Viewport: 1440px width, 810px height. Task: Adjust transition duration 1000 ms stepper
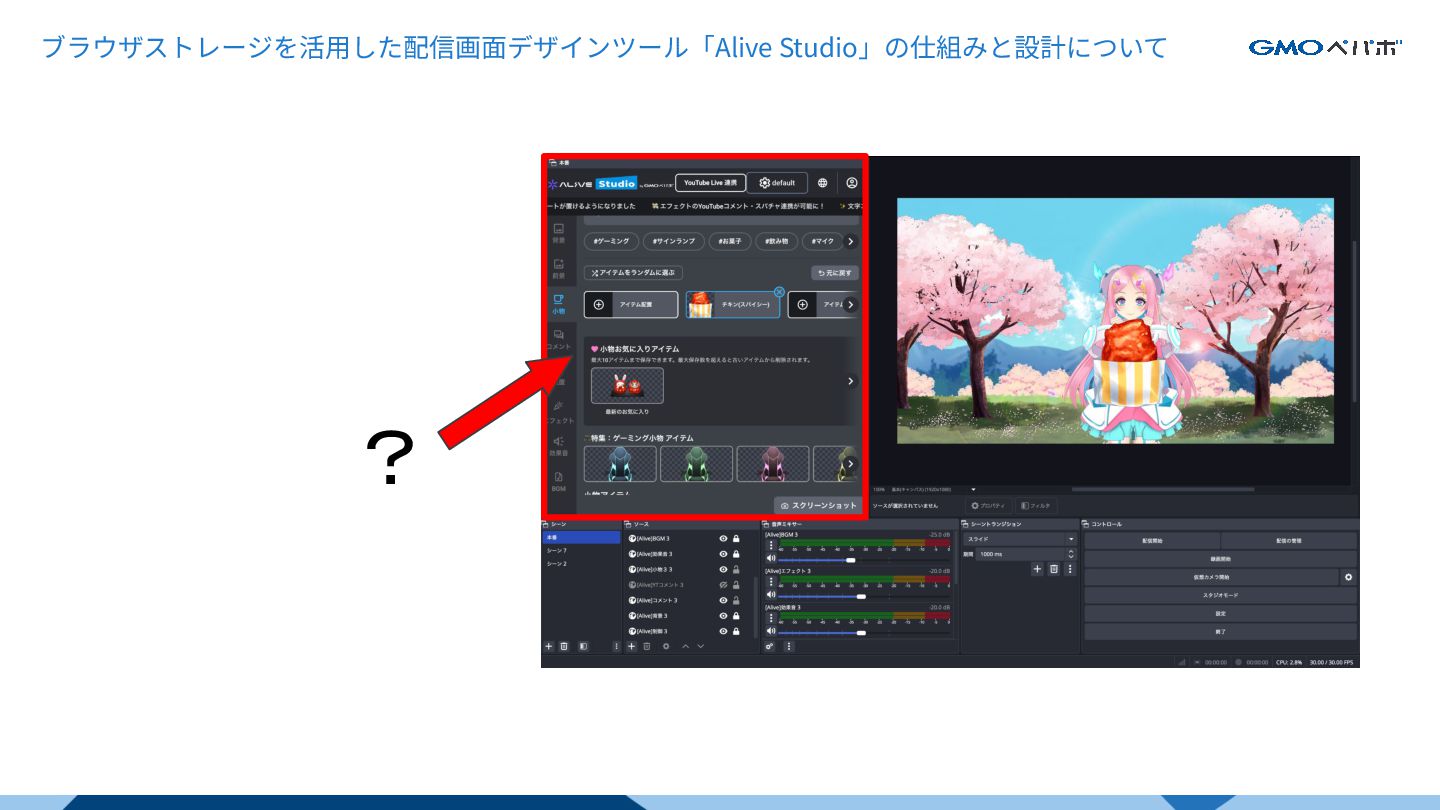(1070, 554)
